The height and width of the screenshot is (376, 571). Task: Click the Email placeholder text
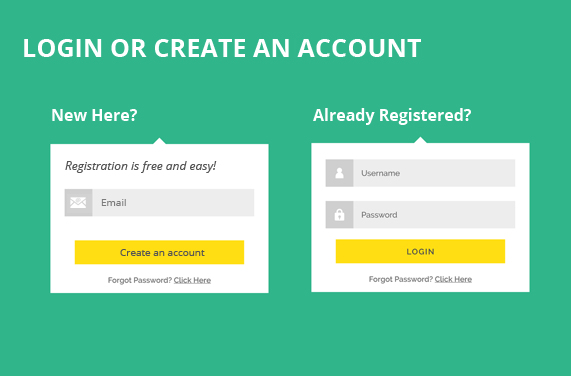(x=114, y=203)
